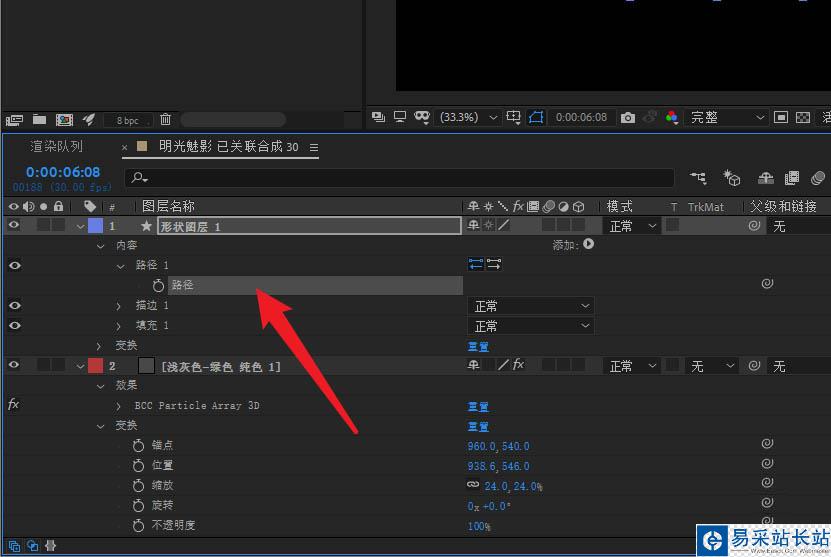Click 位置 value 938.6, 546.0

coord(498,466)
